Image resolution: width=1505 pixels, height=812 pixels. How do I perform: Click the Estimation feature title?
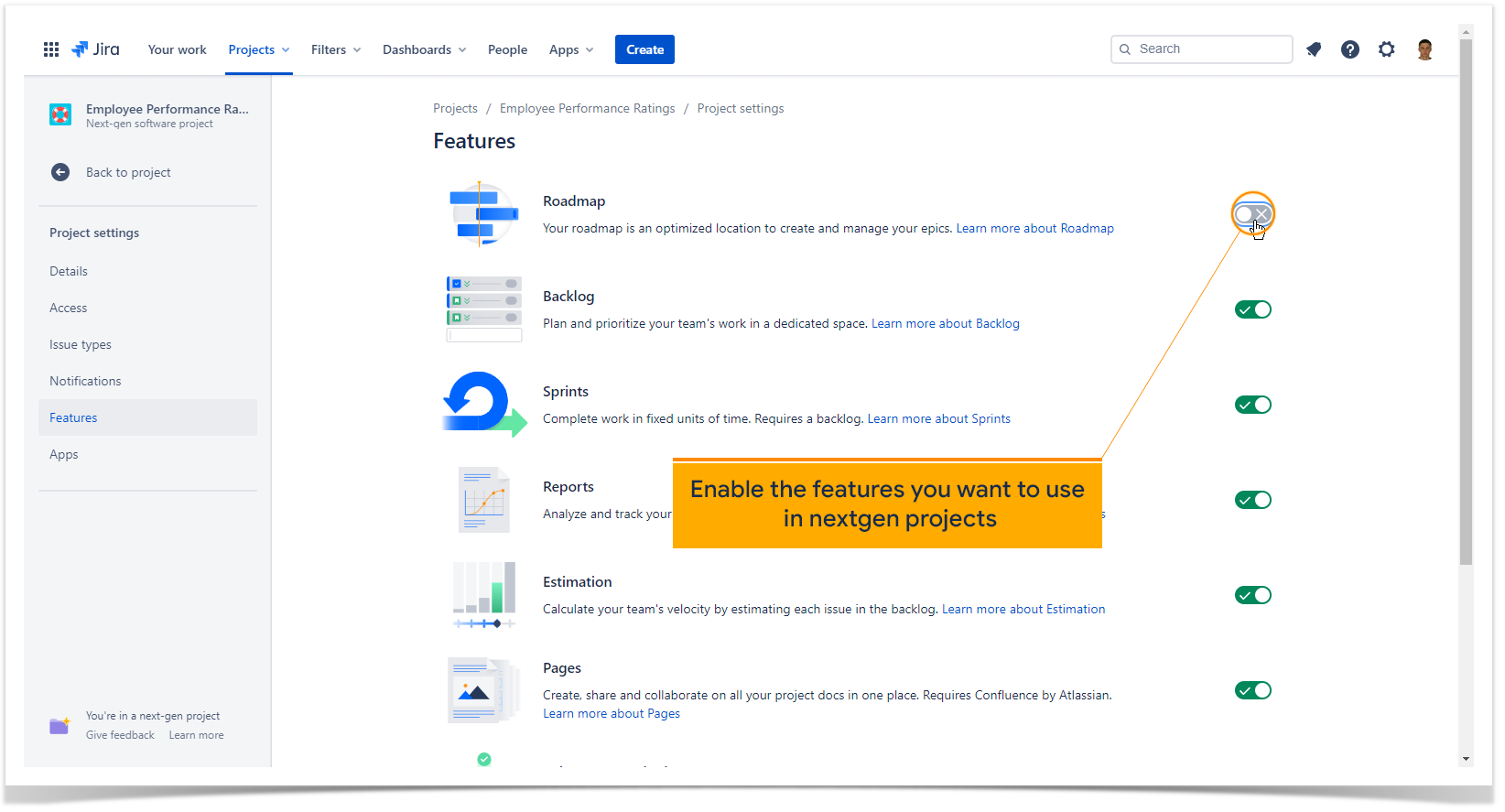(577, 582)
